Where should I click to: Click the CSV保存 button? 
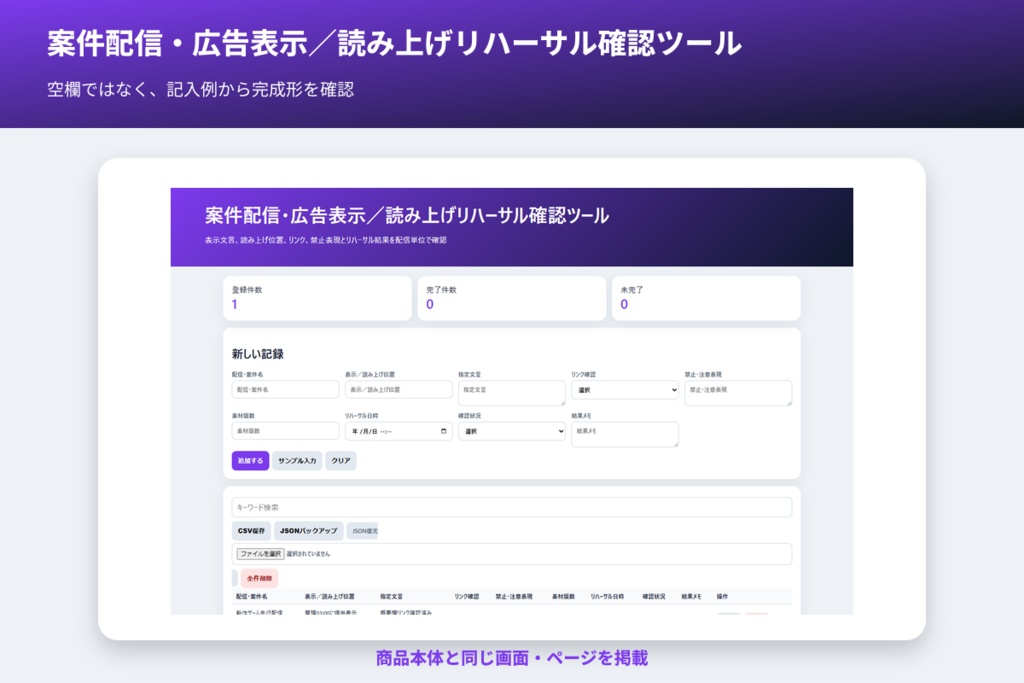(x=251, y=531)
